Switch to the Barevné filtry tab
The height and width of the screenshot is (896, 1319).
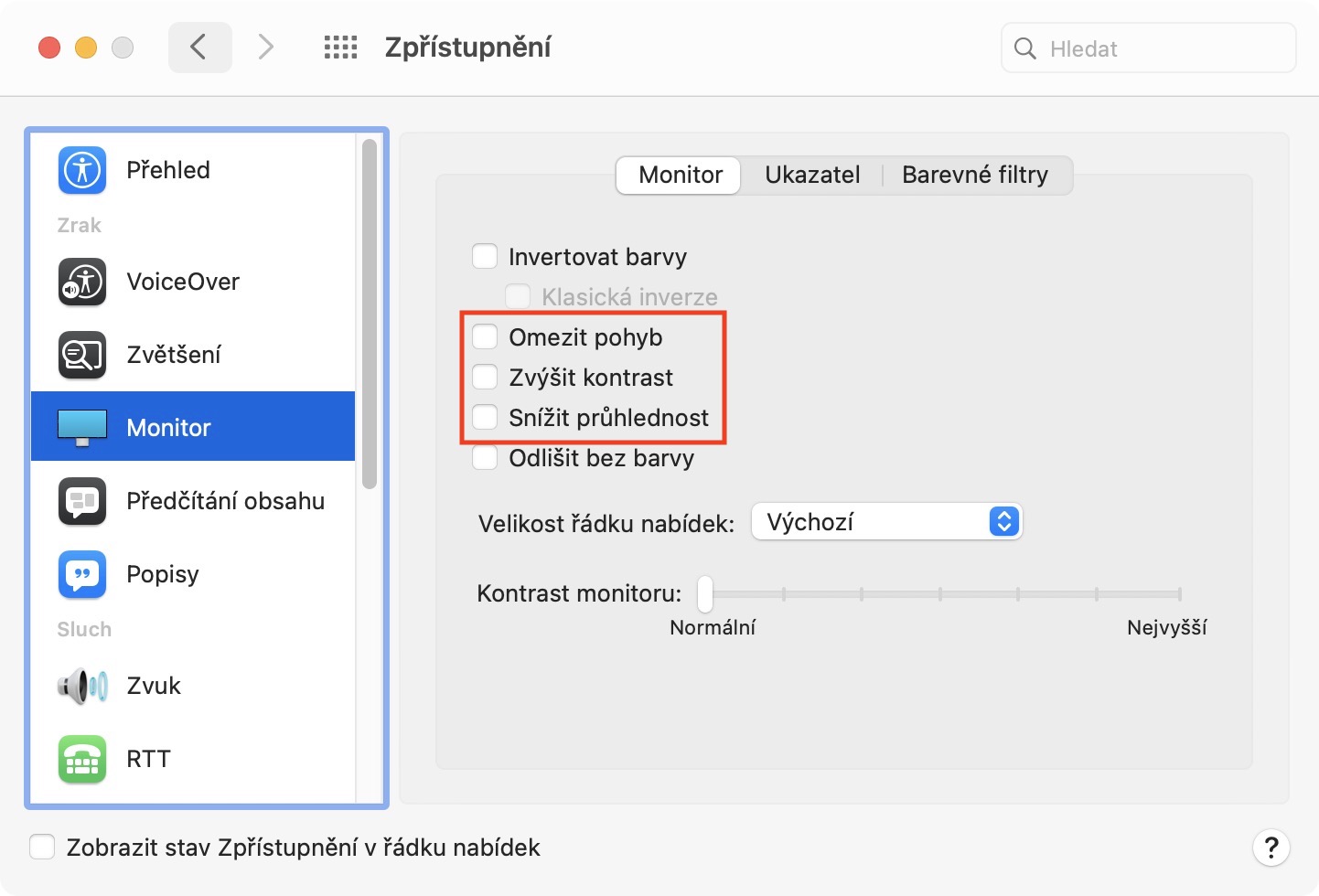(x=975, y=175)
